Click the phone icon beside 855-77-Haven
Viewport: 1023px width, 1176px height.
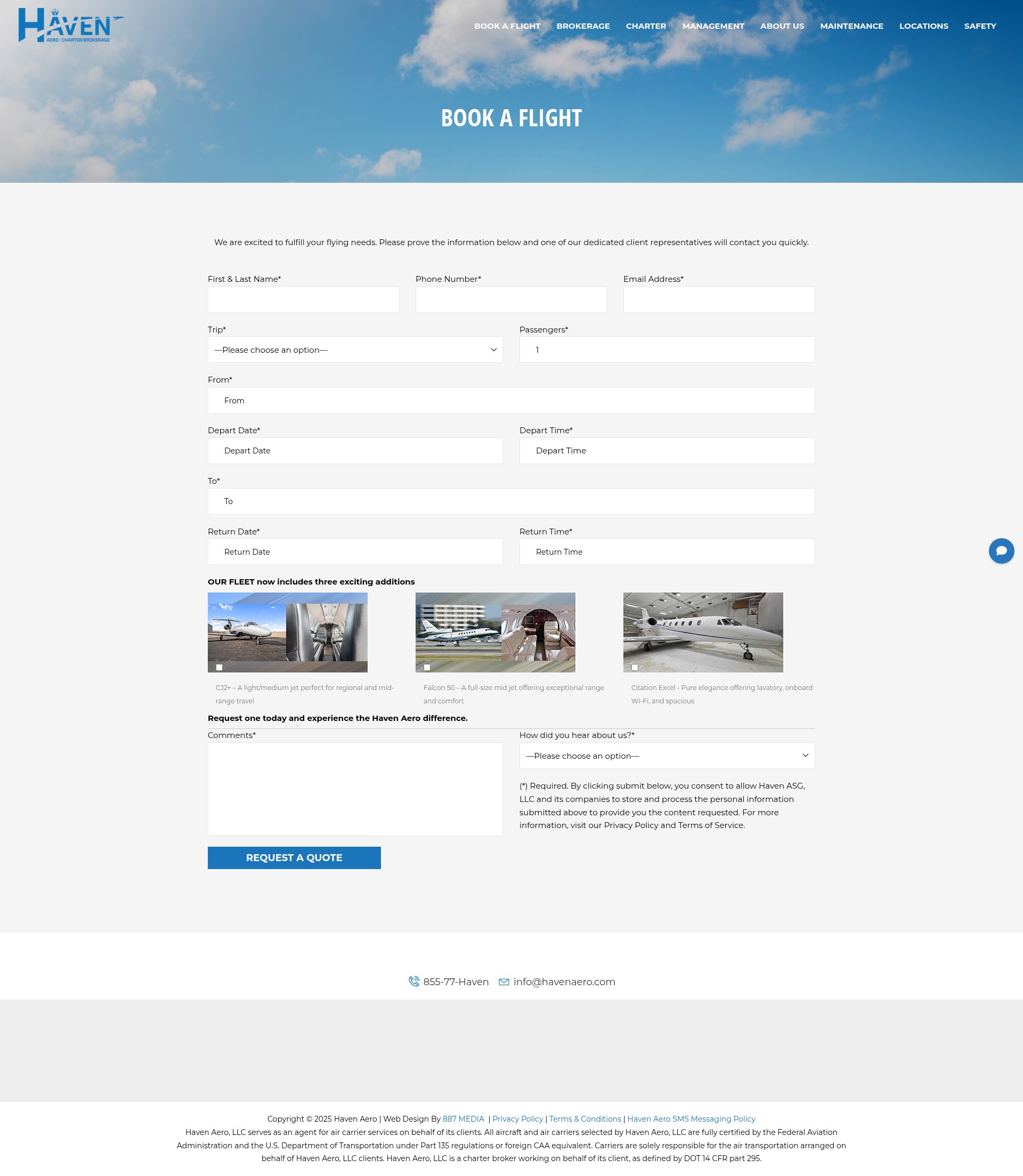click(414, 982)
